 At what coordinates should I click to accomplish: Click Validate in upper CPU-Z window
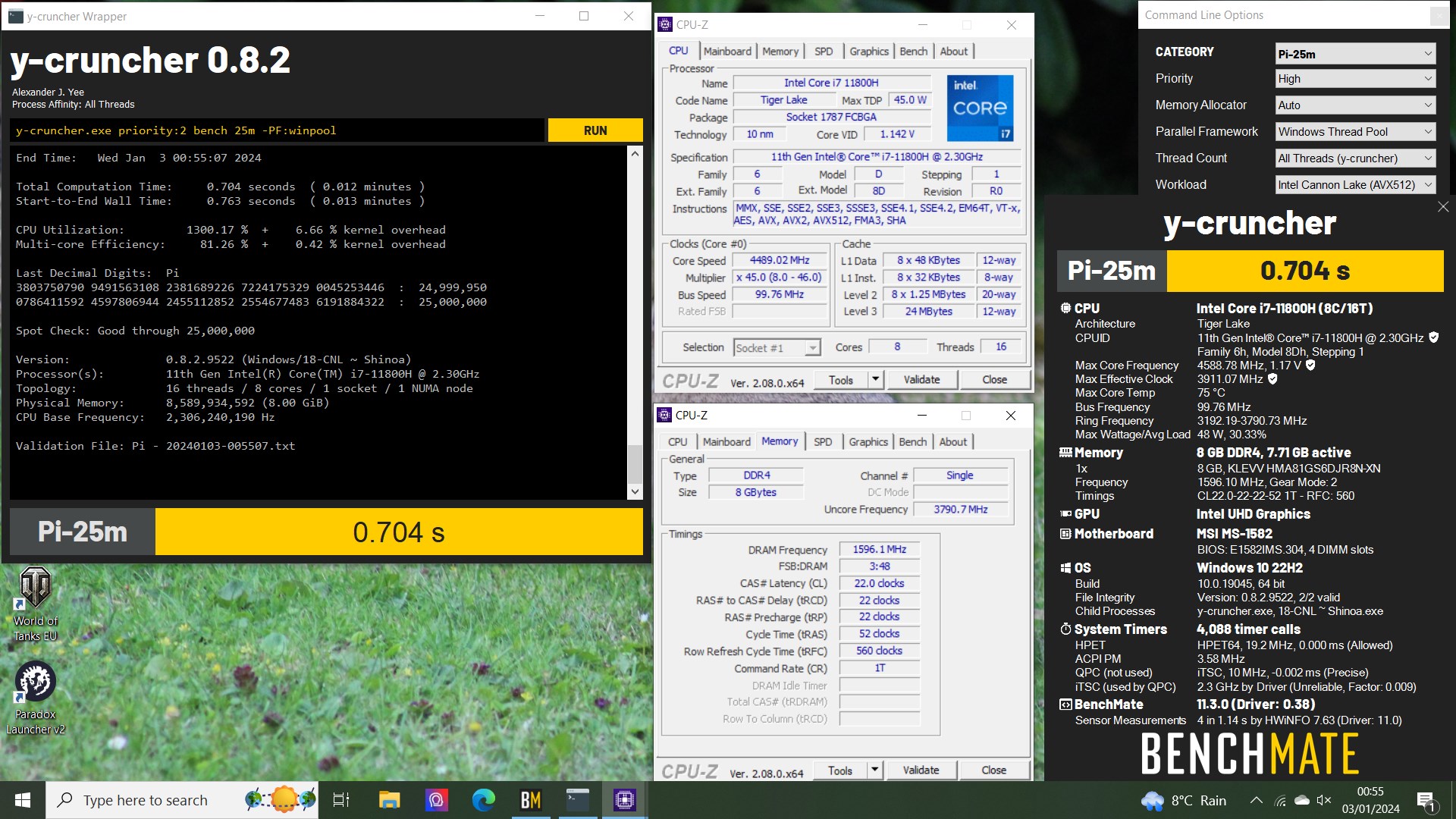point(921,379)
